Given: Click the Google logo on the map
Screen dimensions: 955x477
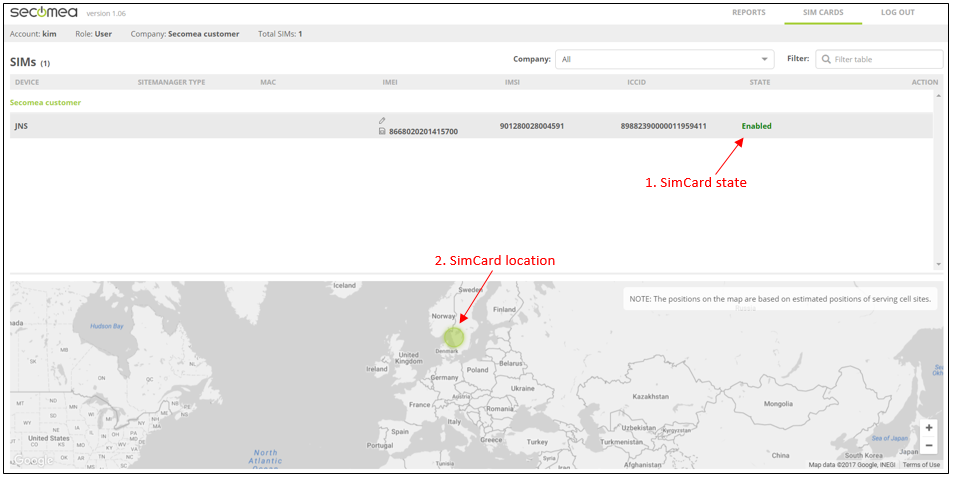Looking at the screenshot, I should (32, 461).
